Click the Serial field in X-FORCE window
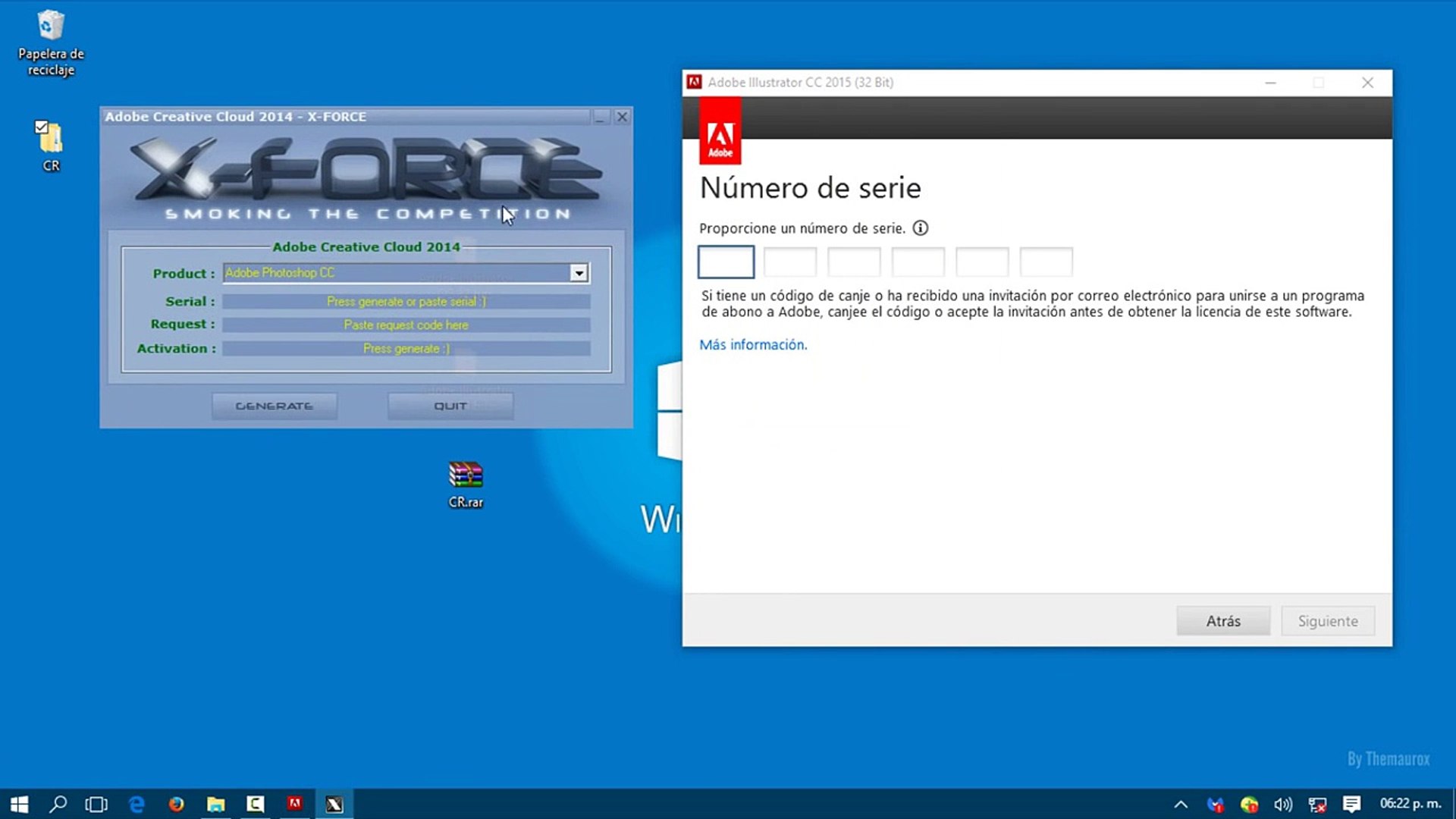Image resolution: width=1456 pixels, height=819 pixels. pyautogui.click(x=406, y=301)
